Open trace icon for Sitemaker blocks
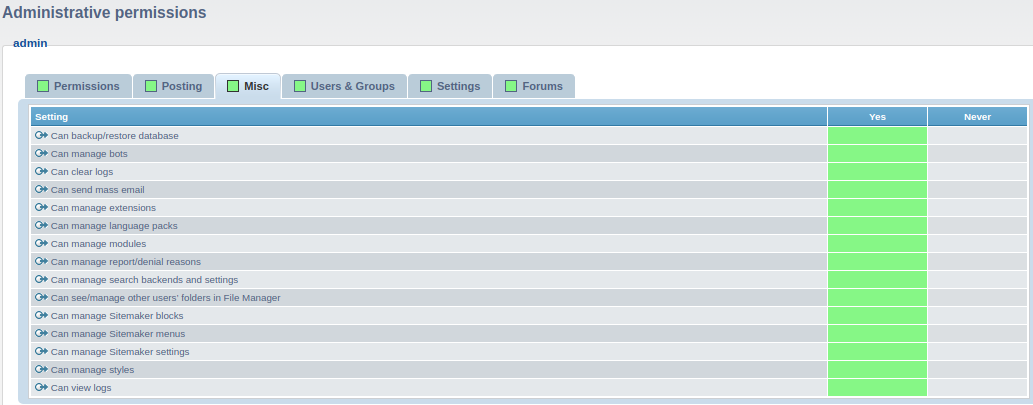The height and width of the screenshot is (405, 1033). pyautogui.click(x=42, y=315)
